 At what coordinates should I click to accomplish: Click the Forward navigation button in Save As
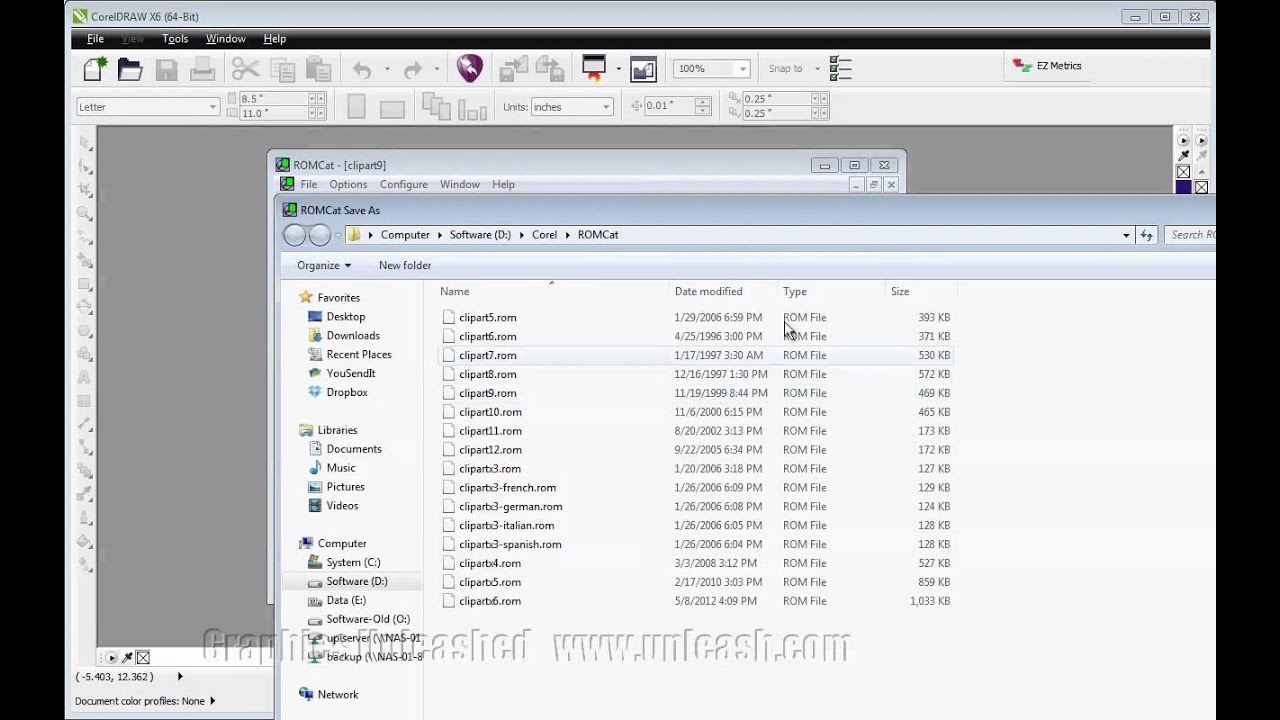pyautogui.click(x=320, y=235)
